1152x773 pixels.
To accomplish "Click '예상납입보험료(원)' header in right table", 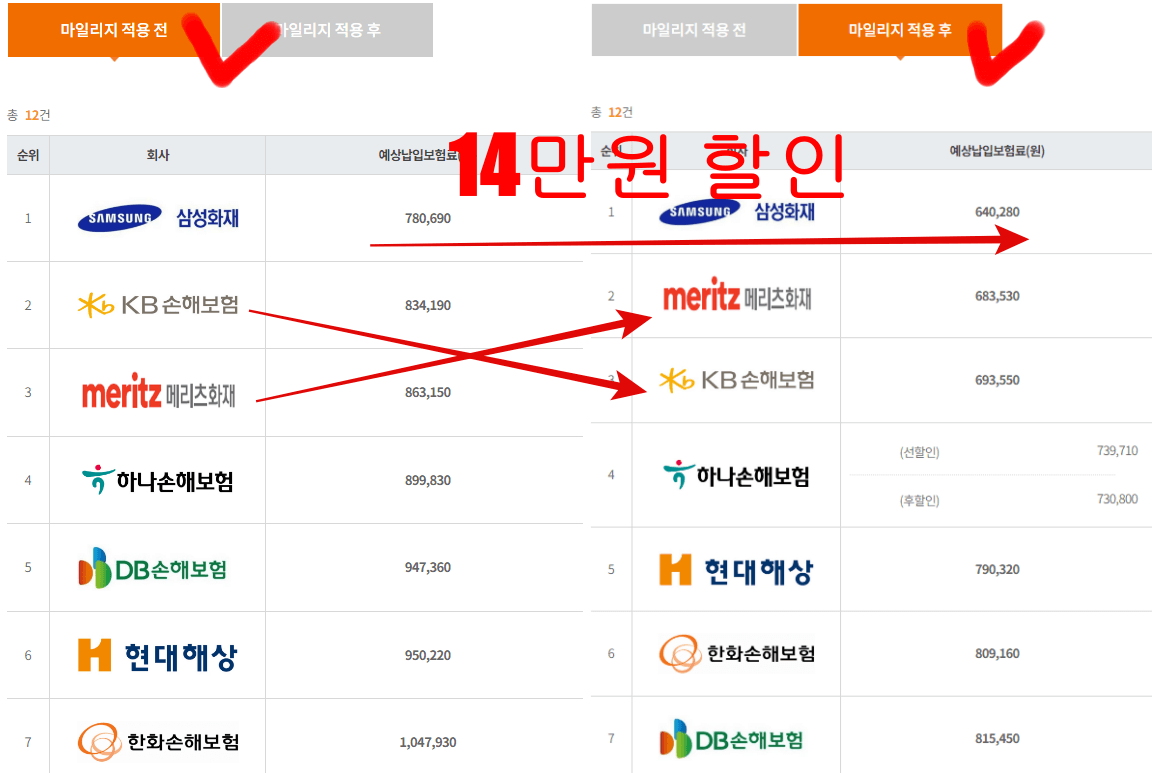I will [x=997, y=151].
